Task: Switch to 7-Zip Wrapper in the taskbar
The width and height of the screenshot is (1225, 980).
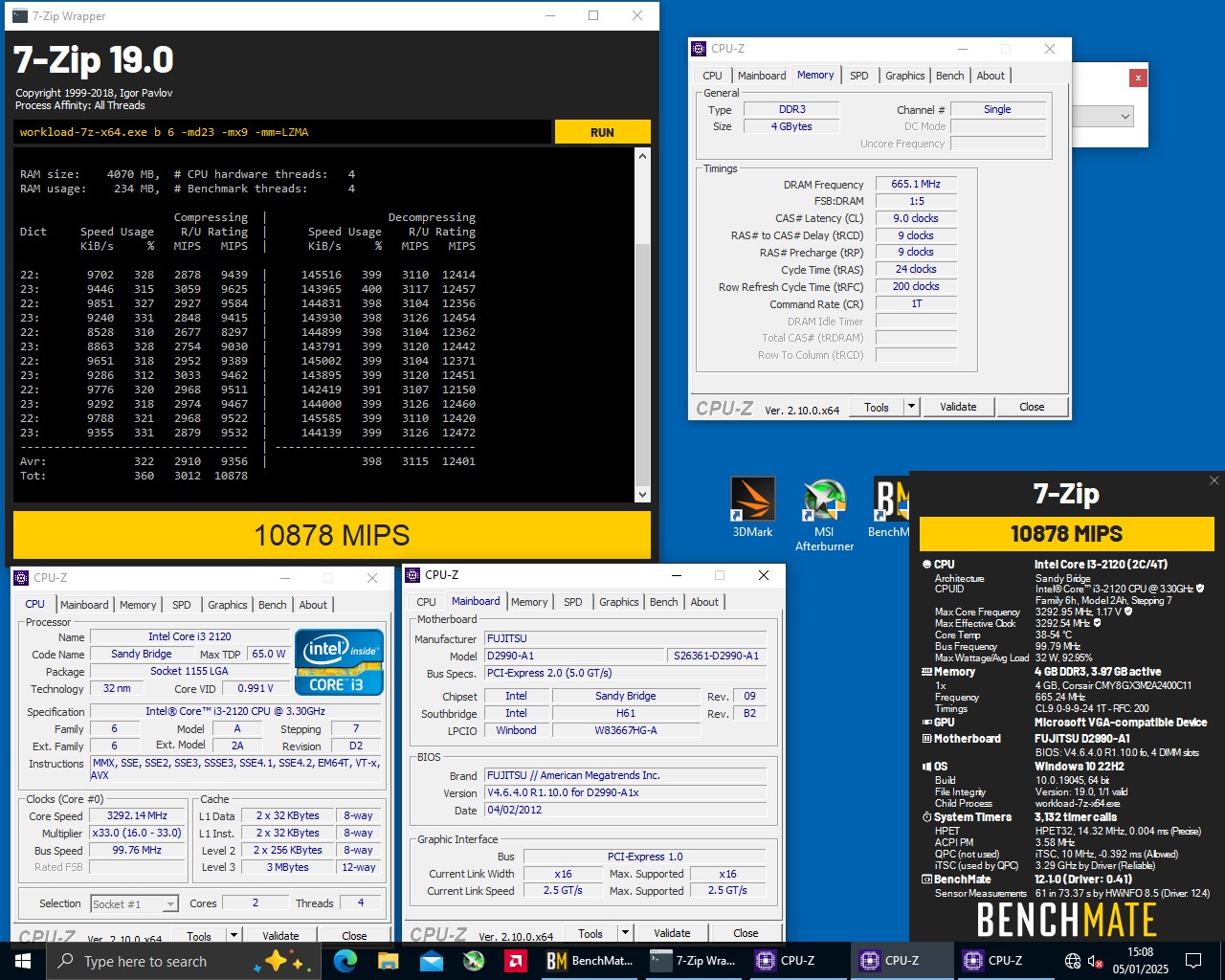Action: coord(693,961)
